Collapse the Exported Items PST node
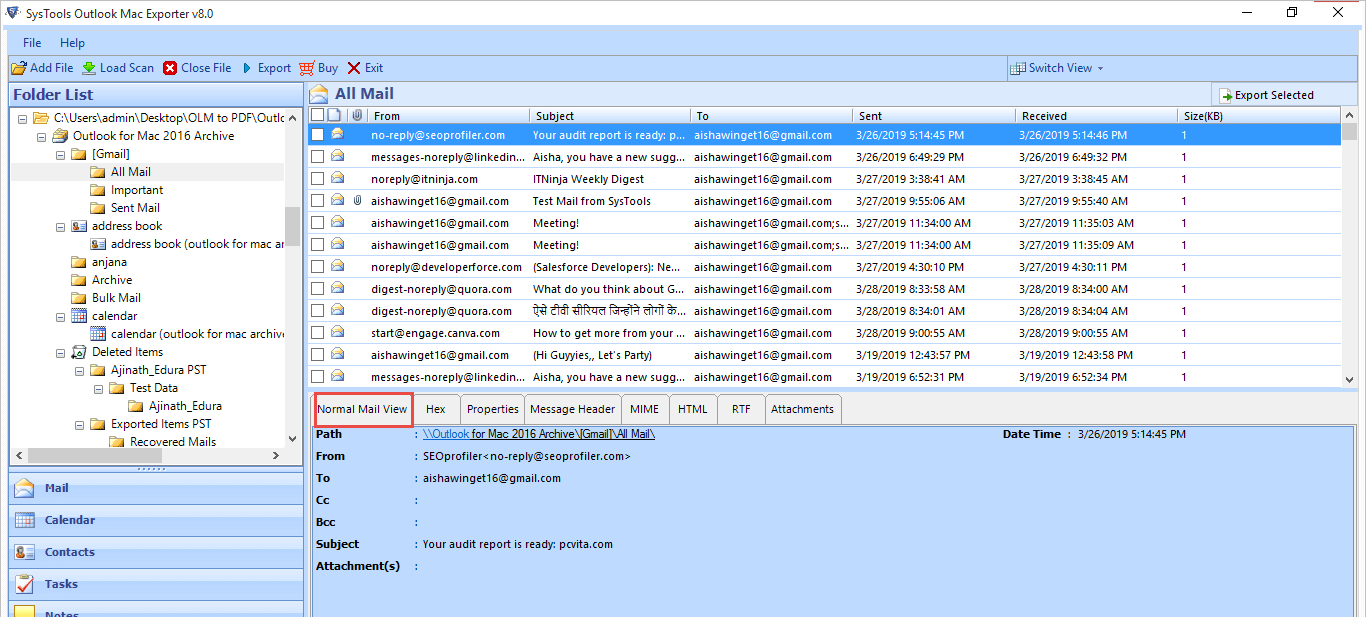Image resolution: width=1366 pixels, height=617 pixels. (x=80, y=424)
